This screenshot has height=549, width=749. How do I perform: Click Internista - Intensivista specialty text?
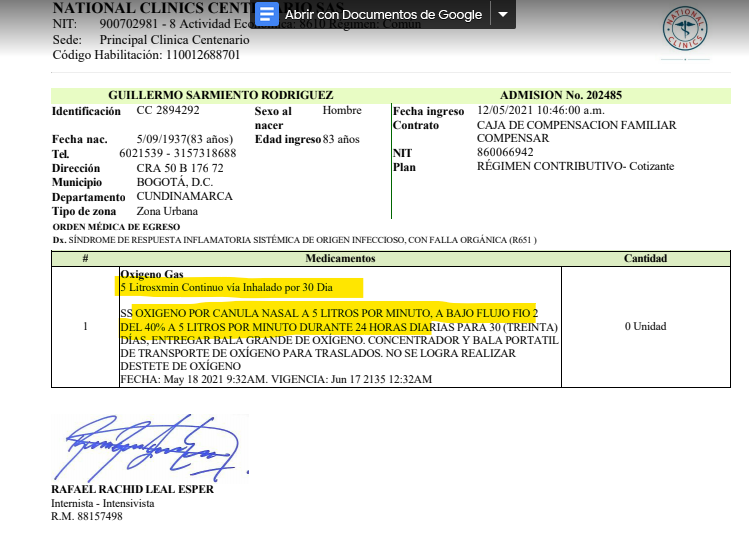103,503
